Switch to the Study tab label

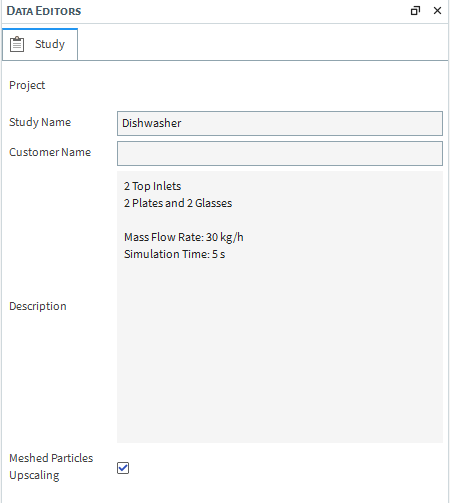[50, 44]
